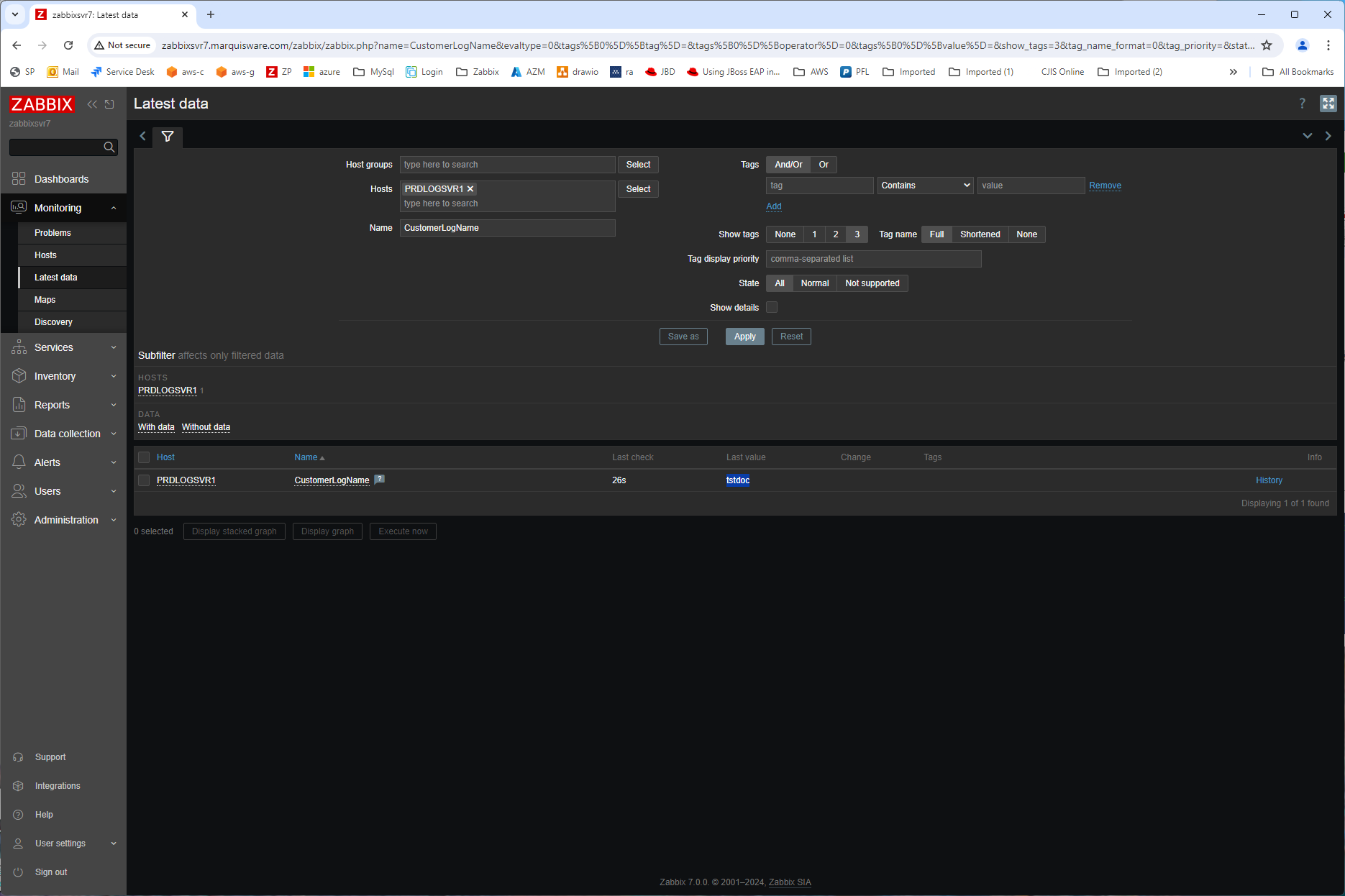Expand the Administration menu section
The image size is (1345, 896).
pos(65,520)
